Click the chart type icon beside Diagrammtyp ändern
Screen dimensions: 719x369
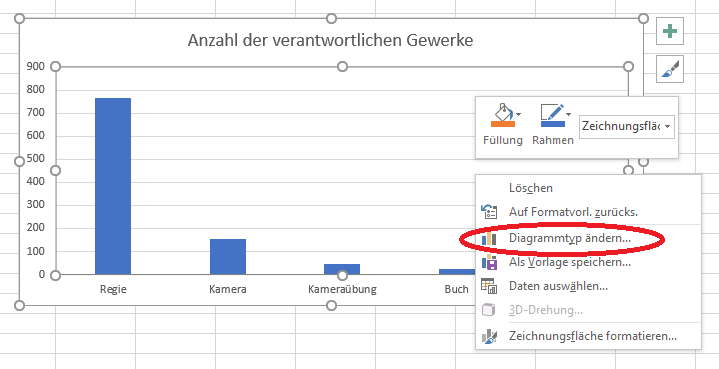[489, 238]
